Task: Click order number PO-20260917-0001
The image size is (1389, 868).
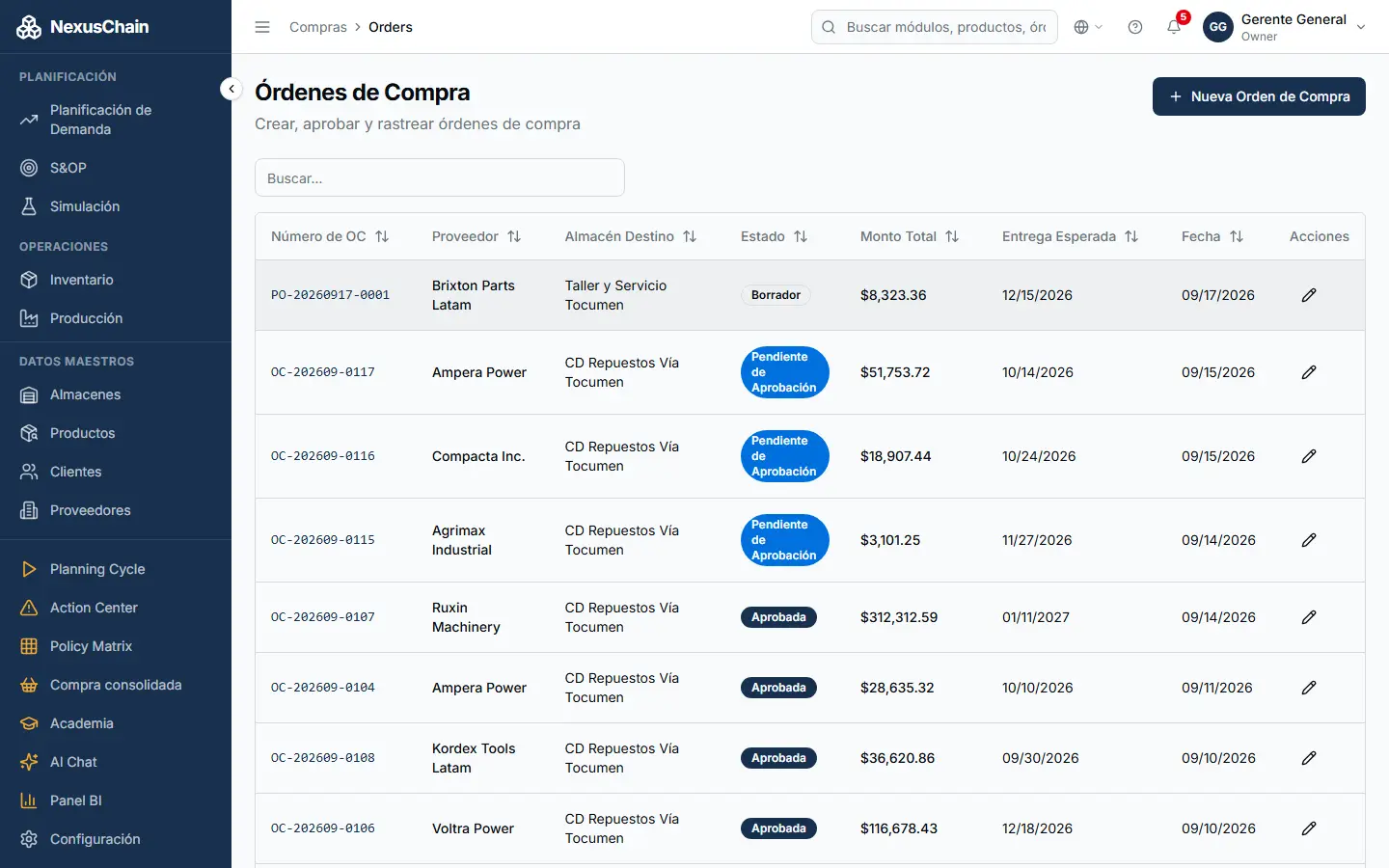Action: 330,295
